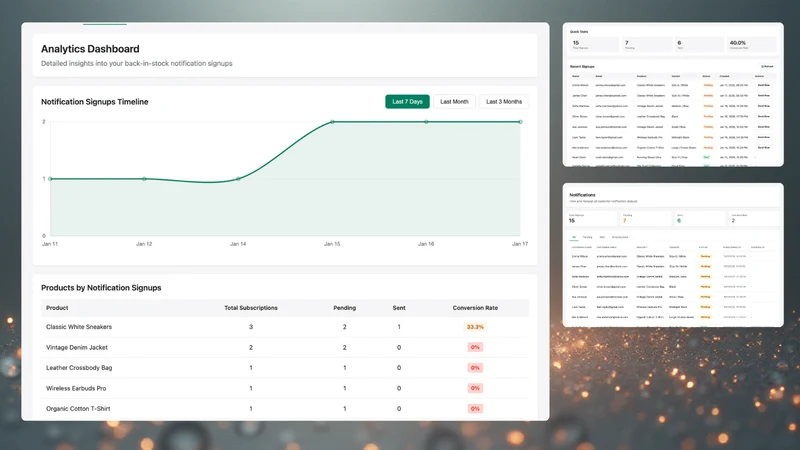Open the Pending tab in Notifications panel
The height and width of the screenshot is (450, 800).
coord(588,237)
